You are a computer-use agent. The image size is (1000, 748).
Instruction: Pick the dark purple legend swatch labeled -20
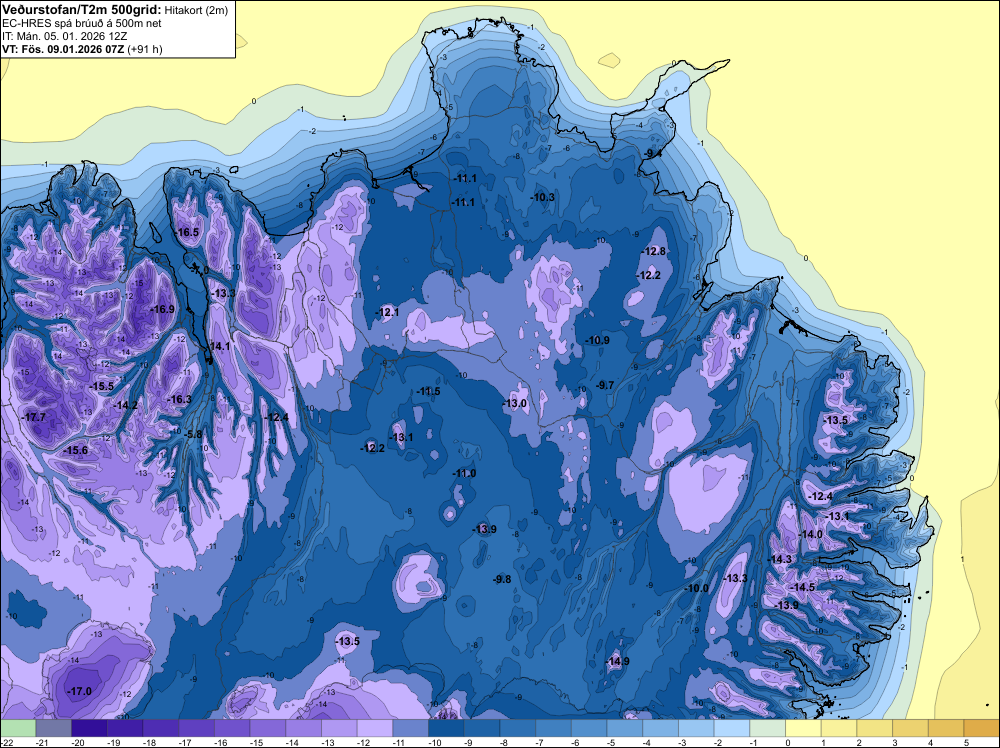(x=89, y=728)
